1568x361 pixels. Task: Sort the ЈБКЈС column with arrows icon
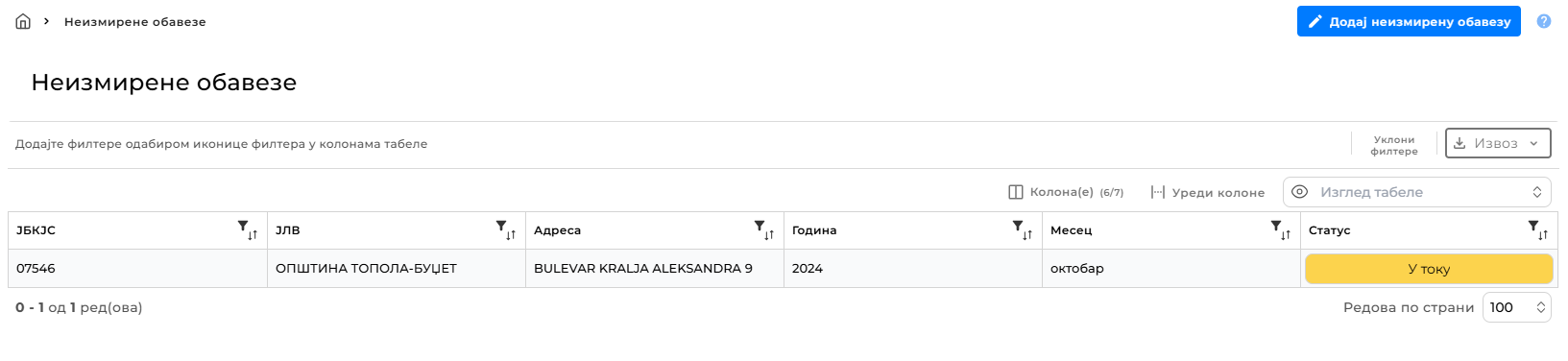(253, 234)
